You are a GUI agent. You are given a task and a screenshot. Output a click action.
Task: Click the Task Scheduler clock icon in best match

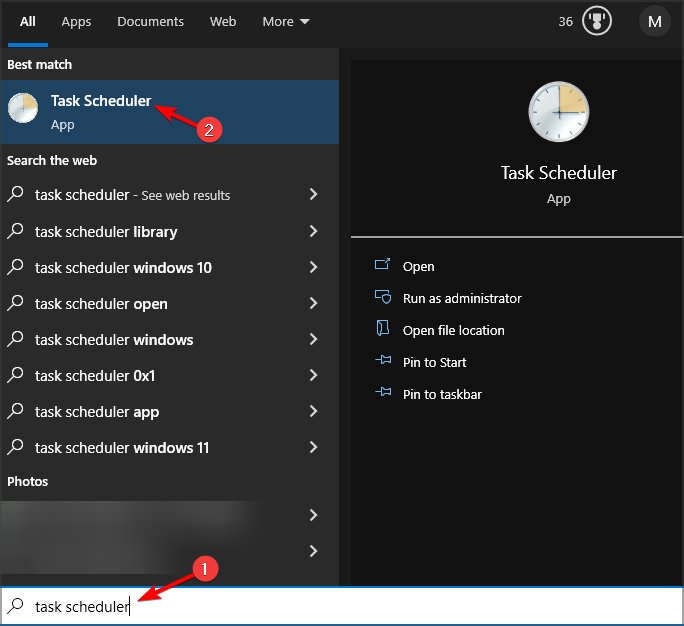(23, 108)
